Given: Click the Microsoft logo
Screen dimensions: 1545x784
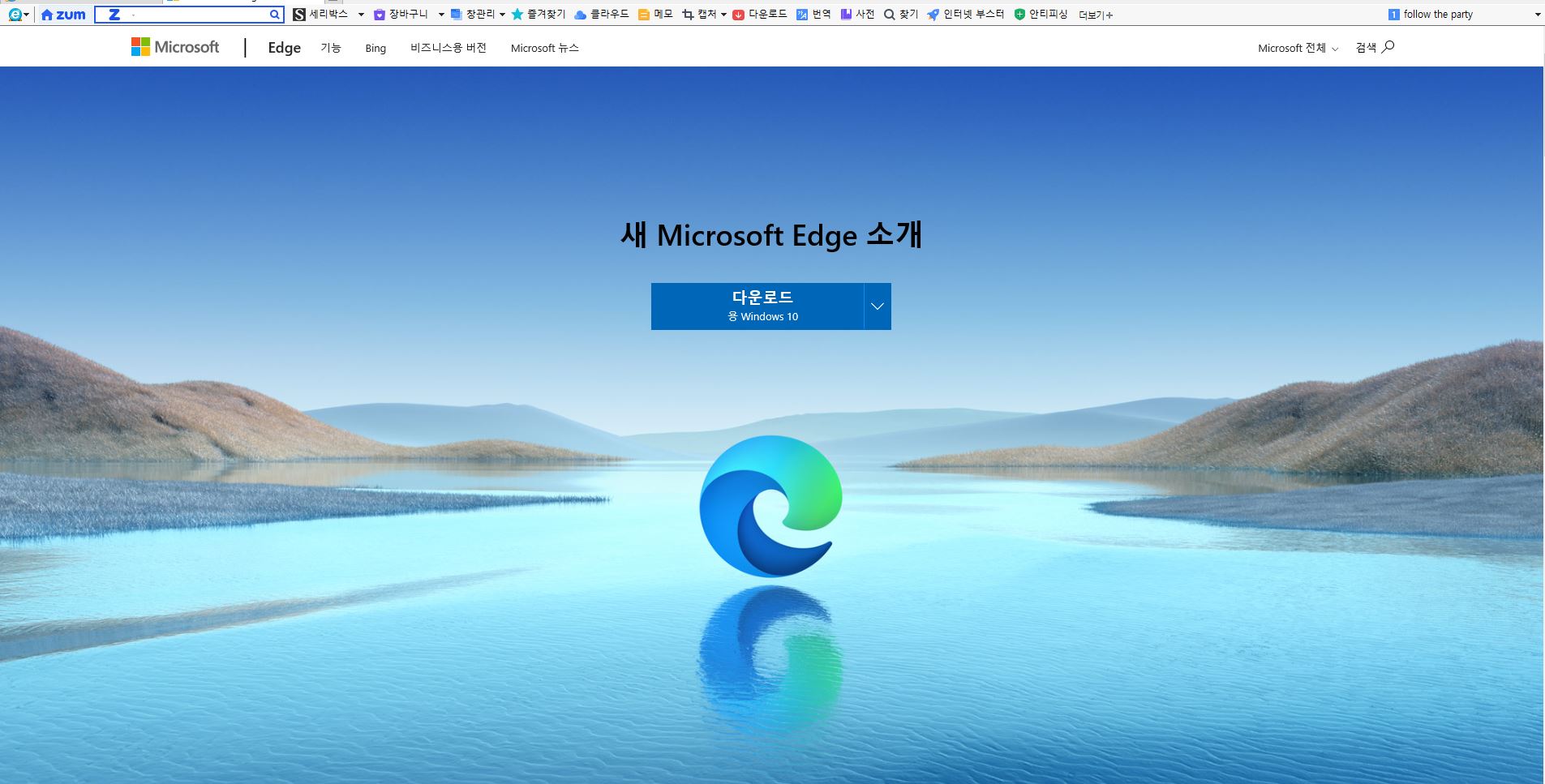Looking at the screenshot, I should (x=175, y=47).
